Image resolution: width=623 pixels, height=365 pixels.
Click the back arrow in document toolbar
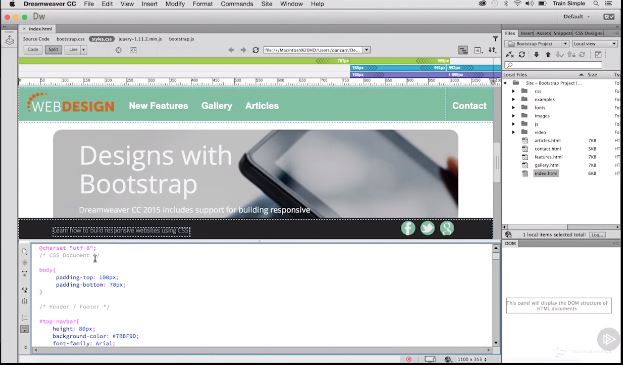(231, 50)
